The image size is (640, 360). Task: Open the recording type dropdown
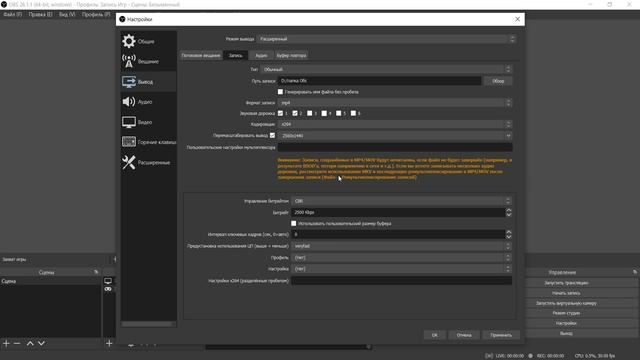[386, 69]
